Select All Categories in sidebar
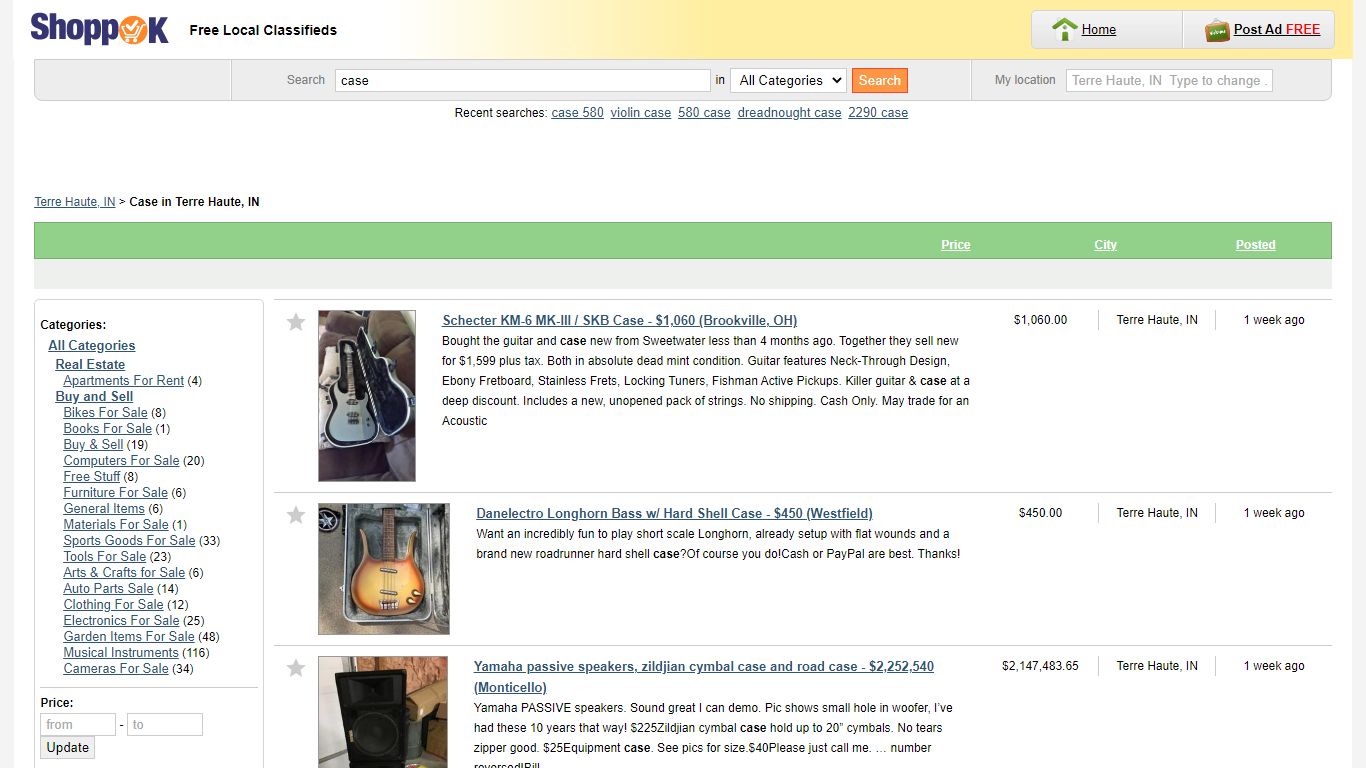1366x768 pixels. 92,346
